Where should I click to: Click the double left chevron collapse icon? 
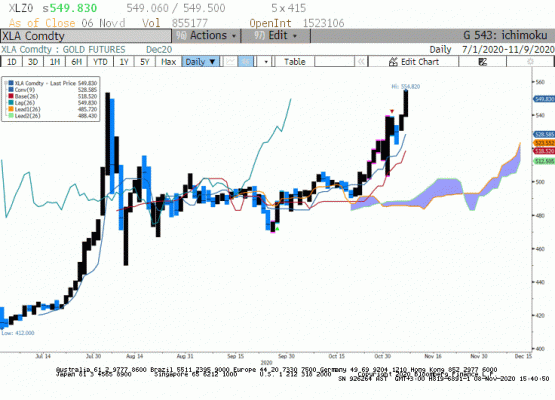coord(361,62)
